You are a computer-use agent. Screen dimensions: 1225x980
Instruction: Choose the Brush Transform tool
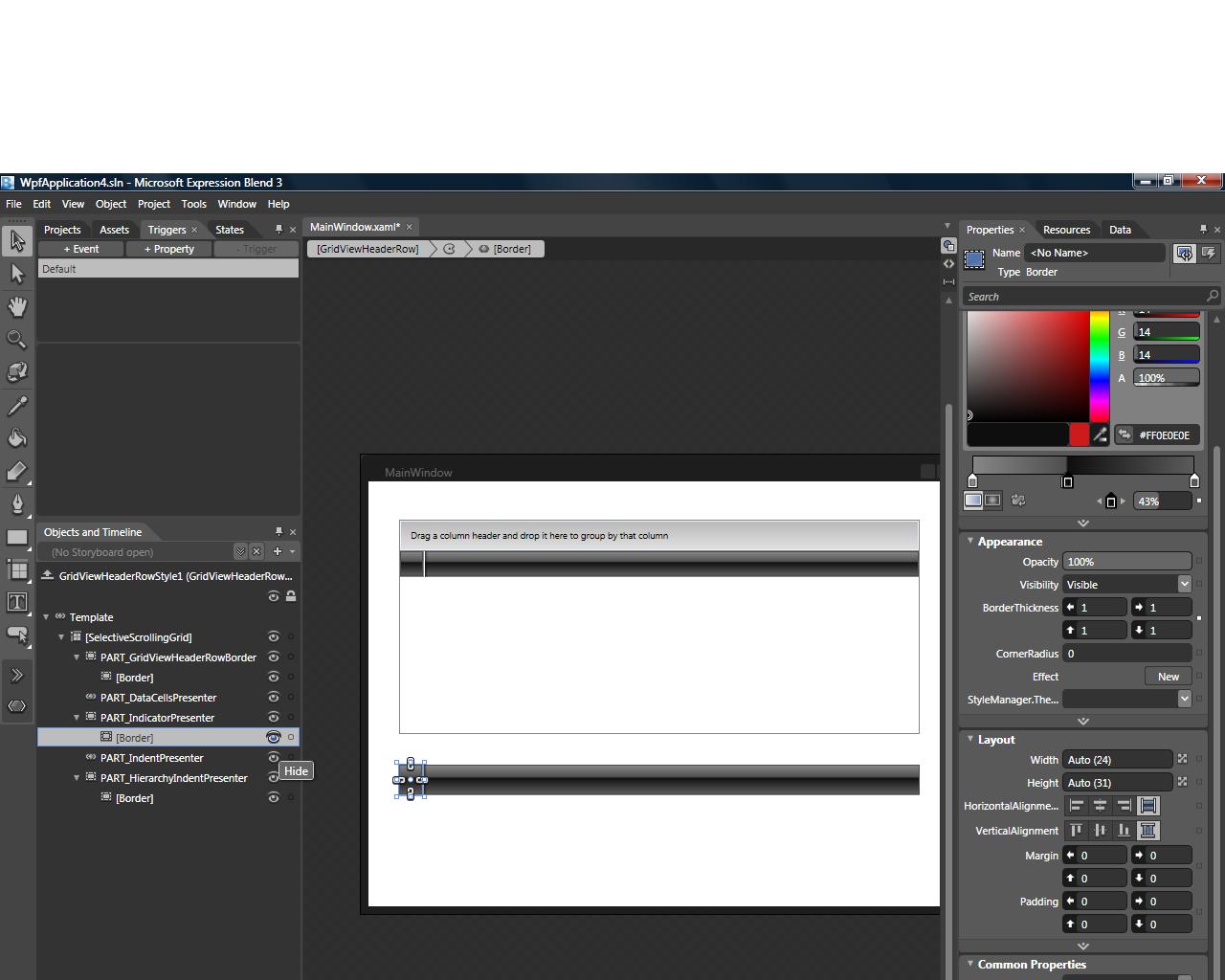coord(17,472)
